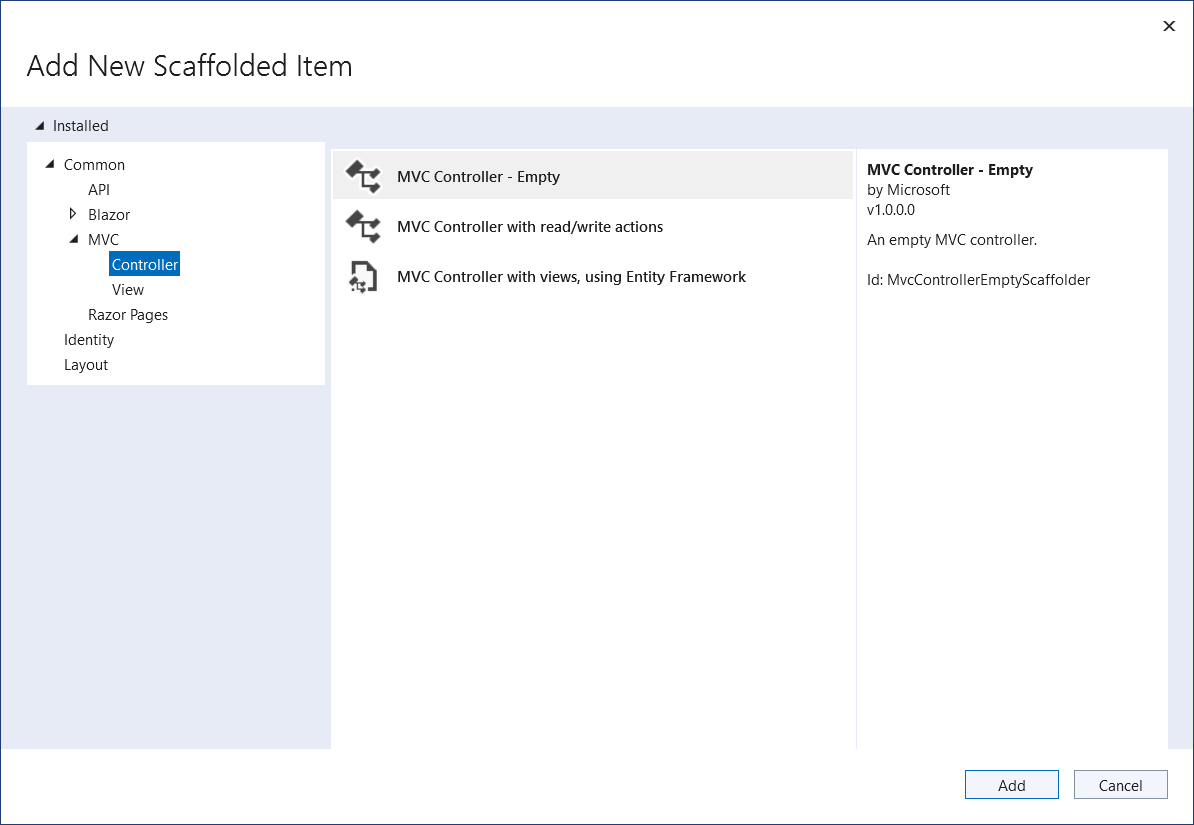Click the read/write actions controller icon
Screen dimensions: 1194x825
pos(363,227)
